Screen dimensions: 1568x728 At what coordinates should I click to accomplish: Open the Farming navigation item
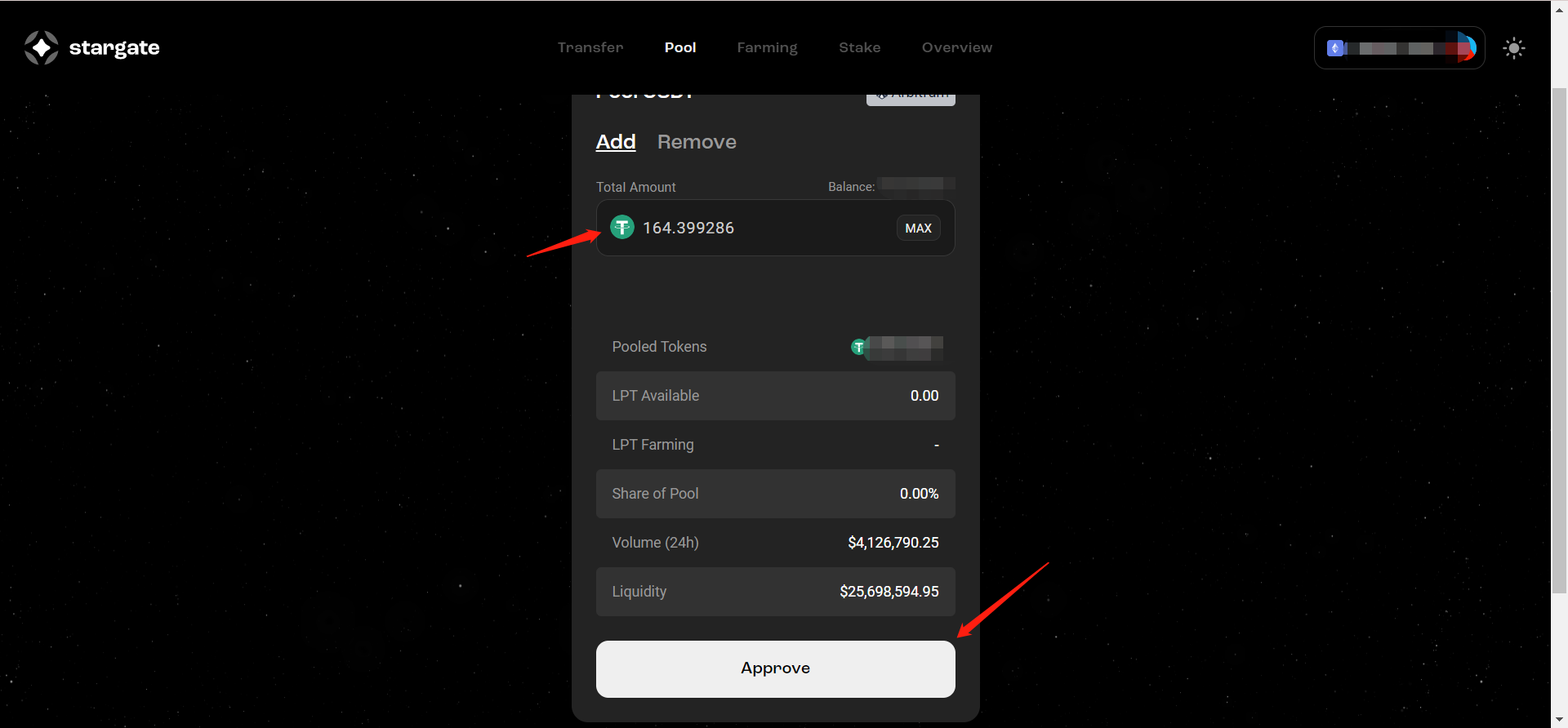[767, 47]
